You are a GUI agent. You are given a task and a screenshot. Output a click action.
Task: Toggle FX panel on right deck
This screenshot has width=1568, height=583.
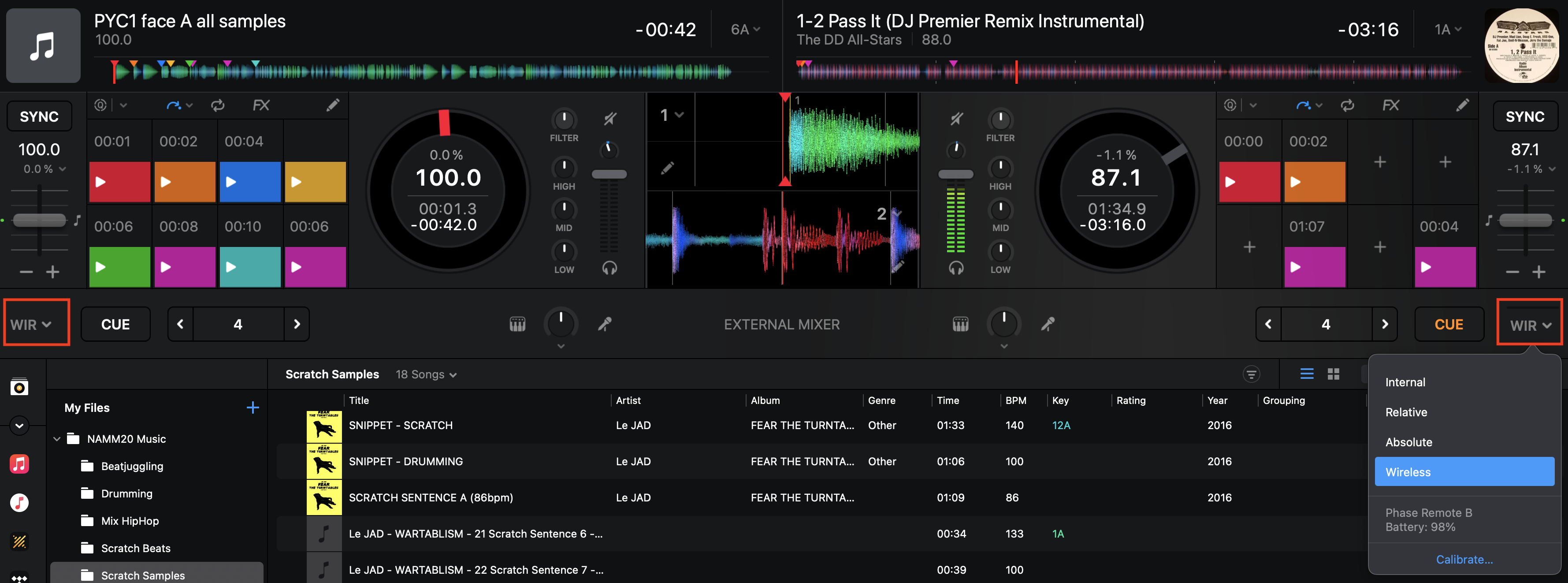[x=1390, y=105]
